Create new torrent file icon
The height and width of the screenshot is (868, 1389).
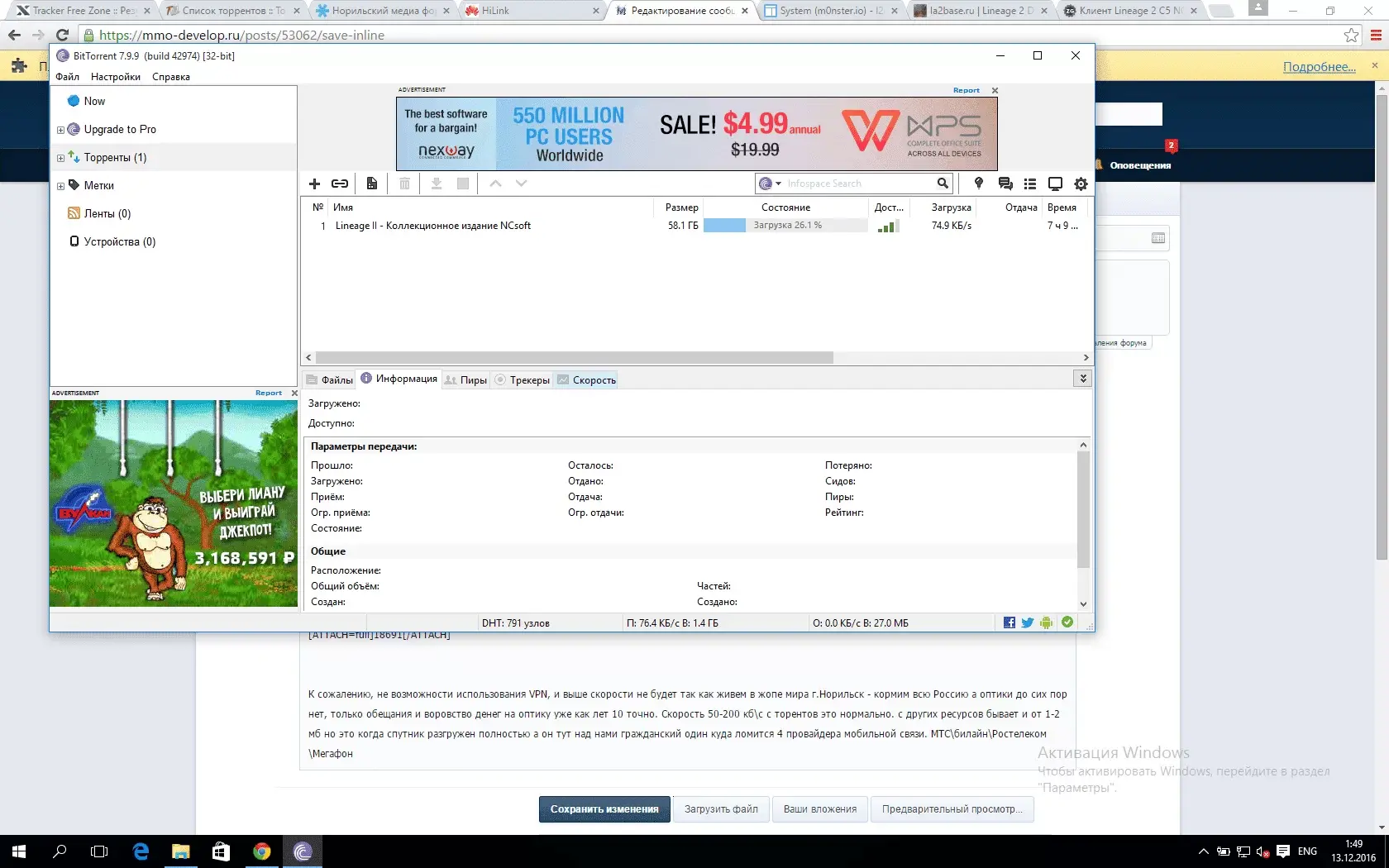pos(372,184)
